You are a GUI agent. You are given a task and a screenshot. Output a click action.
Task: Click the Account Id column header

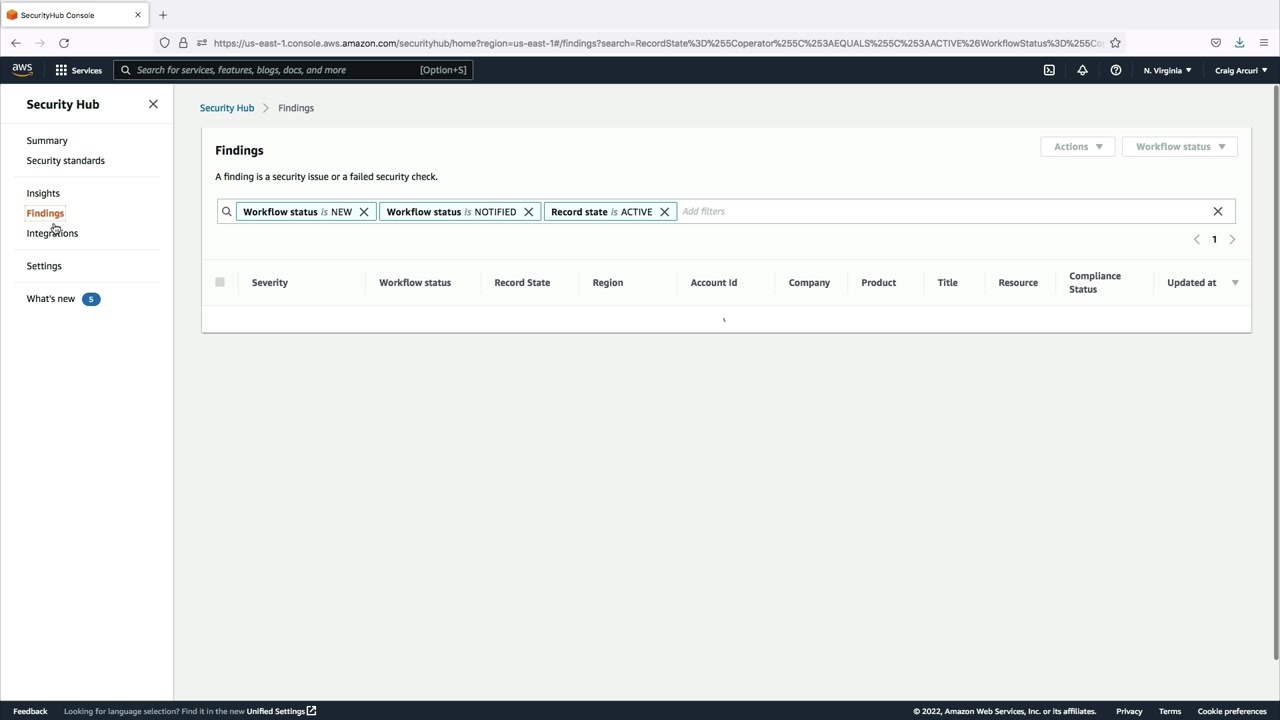coord(714,283)
